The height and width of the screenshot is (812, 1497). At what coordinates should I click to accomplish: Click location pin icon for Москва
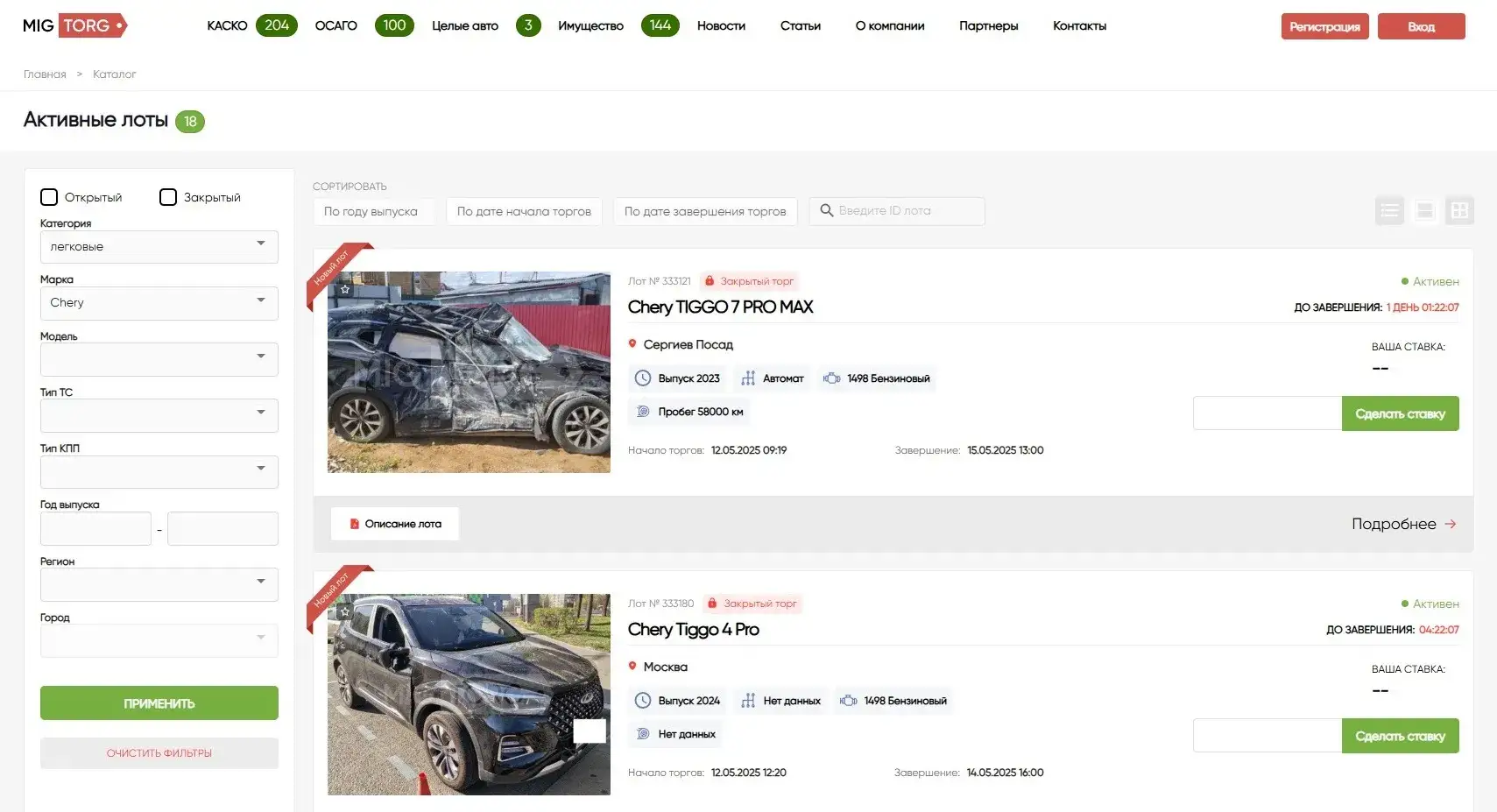(632, 666)
